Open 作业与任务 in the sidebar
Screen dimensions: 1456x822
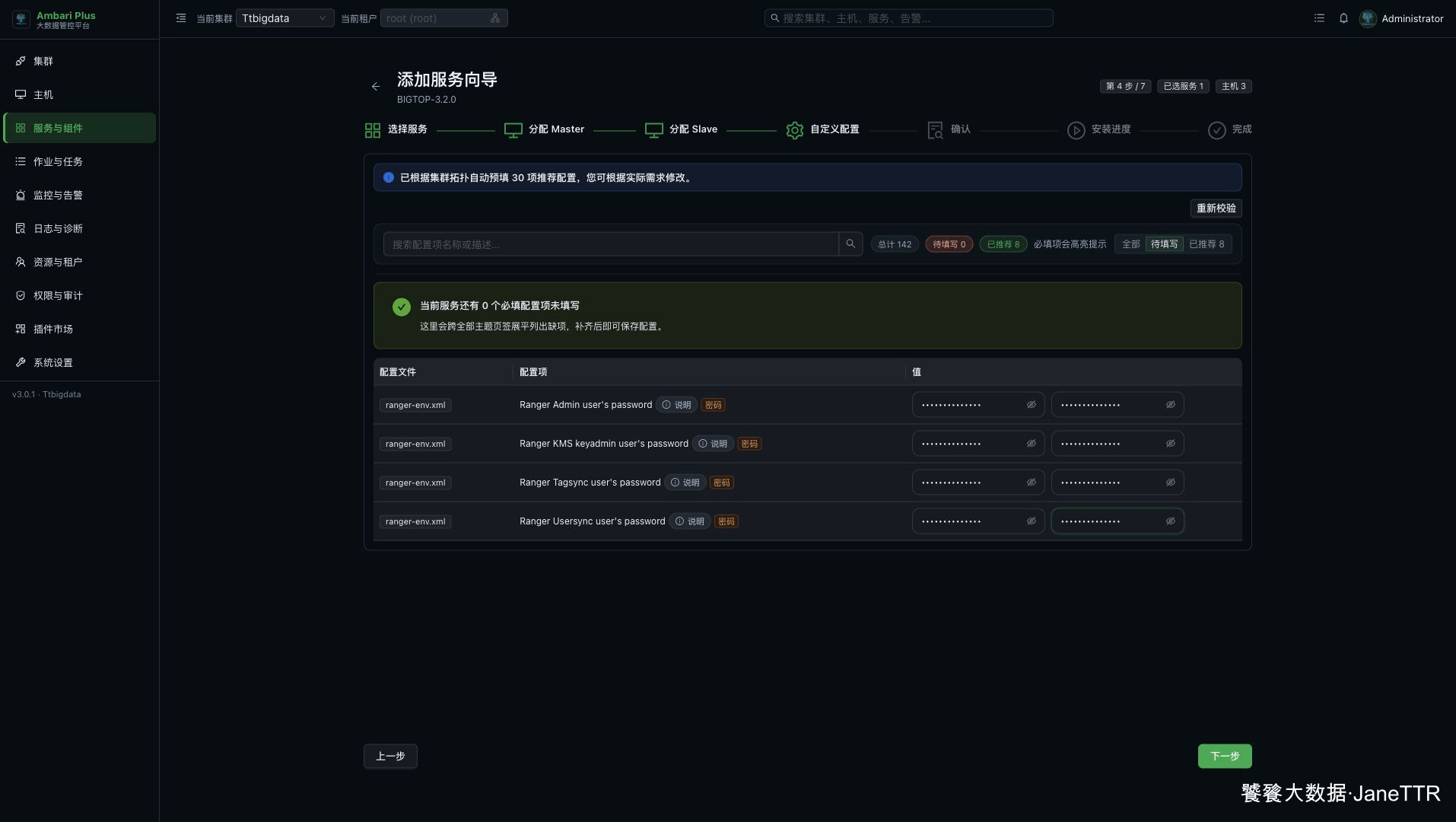pyautogui.click(x=80, y=161)
